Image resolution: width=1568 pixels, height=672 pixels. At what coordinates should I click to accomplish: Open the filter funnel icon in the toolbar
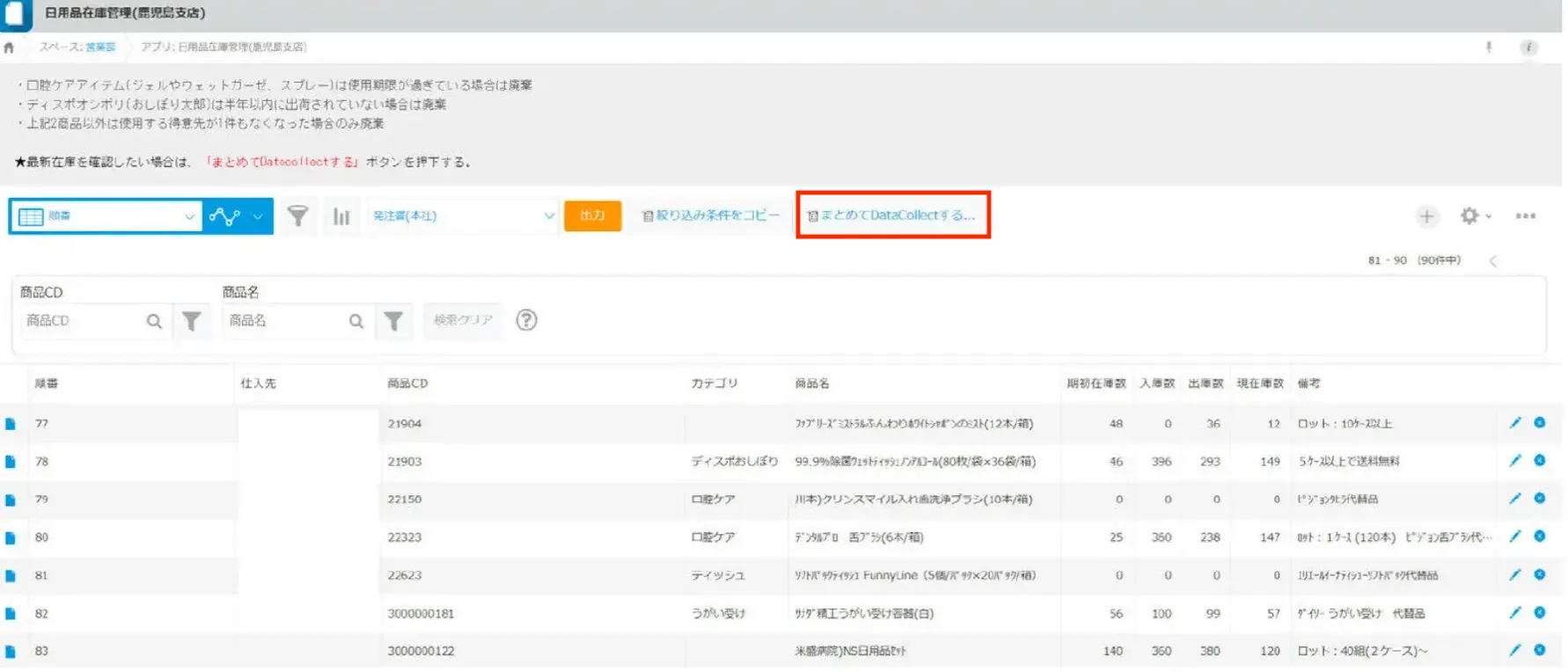click(x=298, y=215)
